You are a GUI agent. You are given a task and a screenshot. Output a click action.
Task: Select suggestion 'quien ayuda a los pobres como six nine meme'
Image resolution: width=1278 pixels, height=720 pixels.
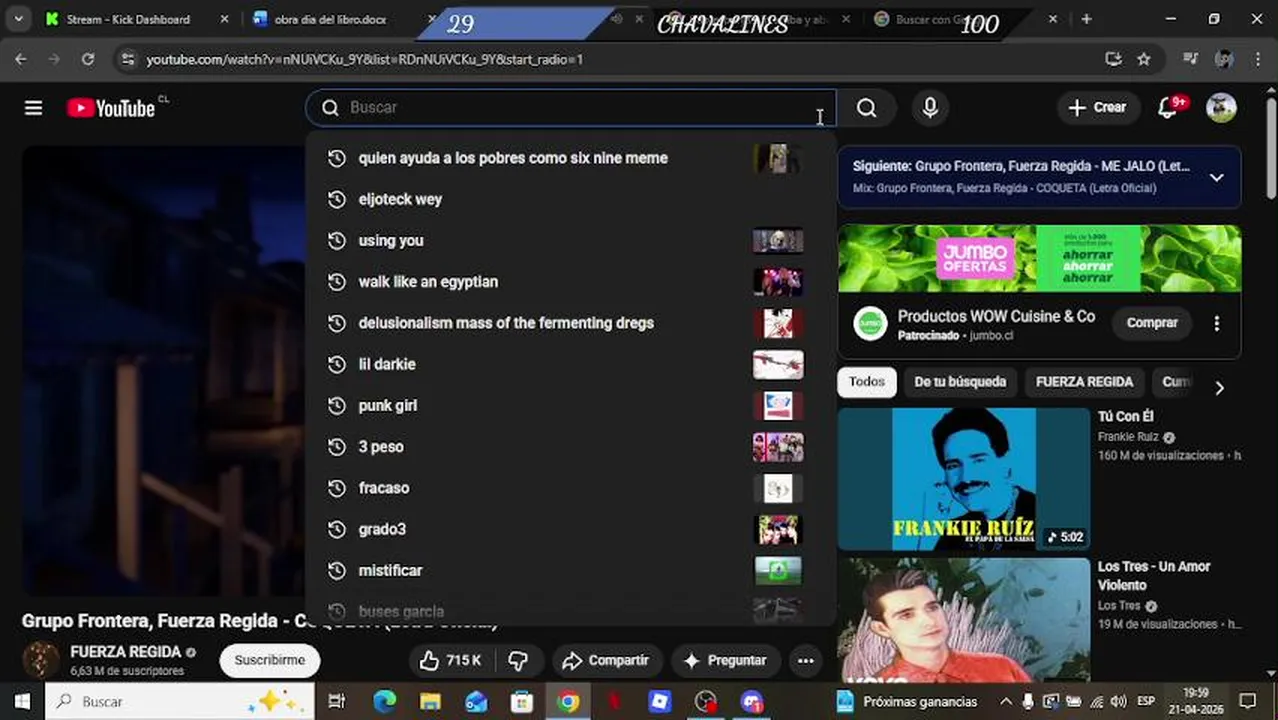coord(570,158)
